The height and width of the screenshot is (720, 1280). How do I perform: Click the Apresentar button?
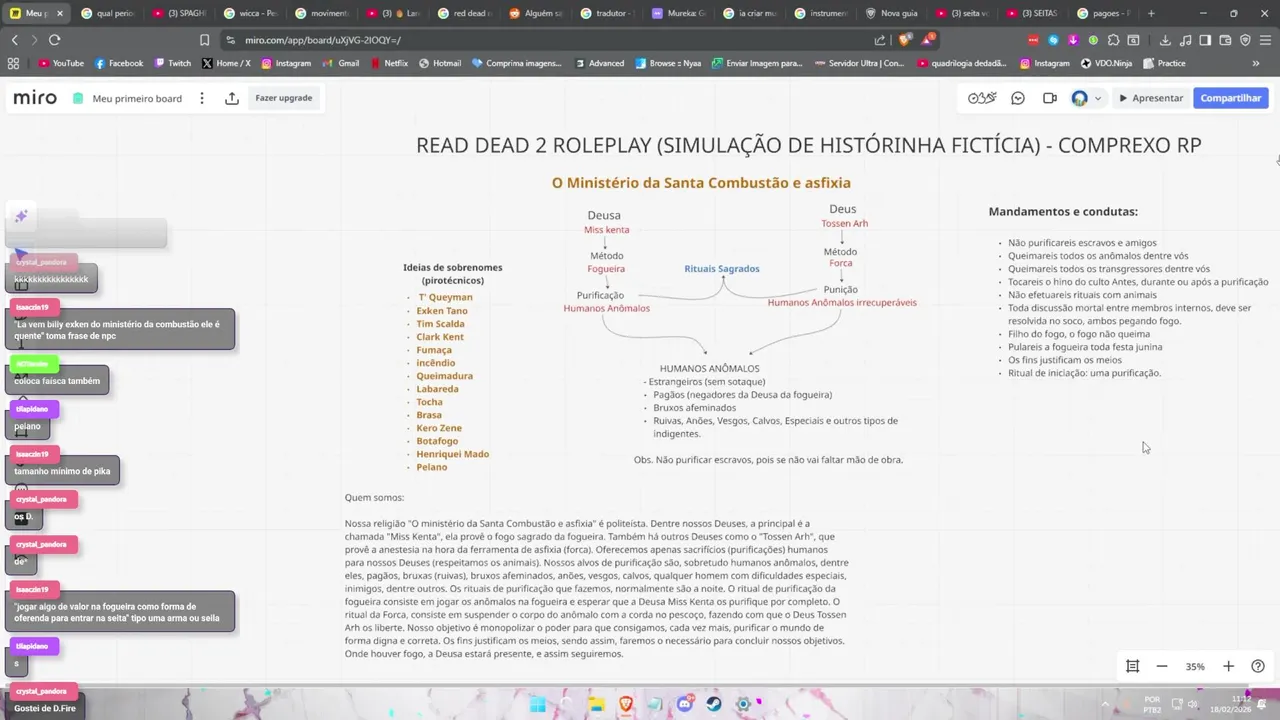coord(1151,98)
